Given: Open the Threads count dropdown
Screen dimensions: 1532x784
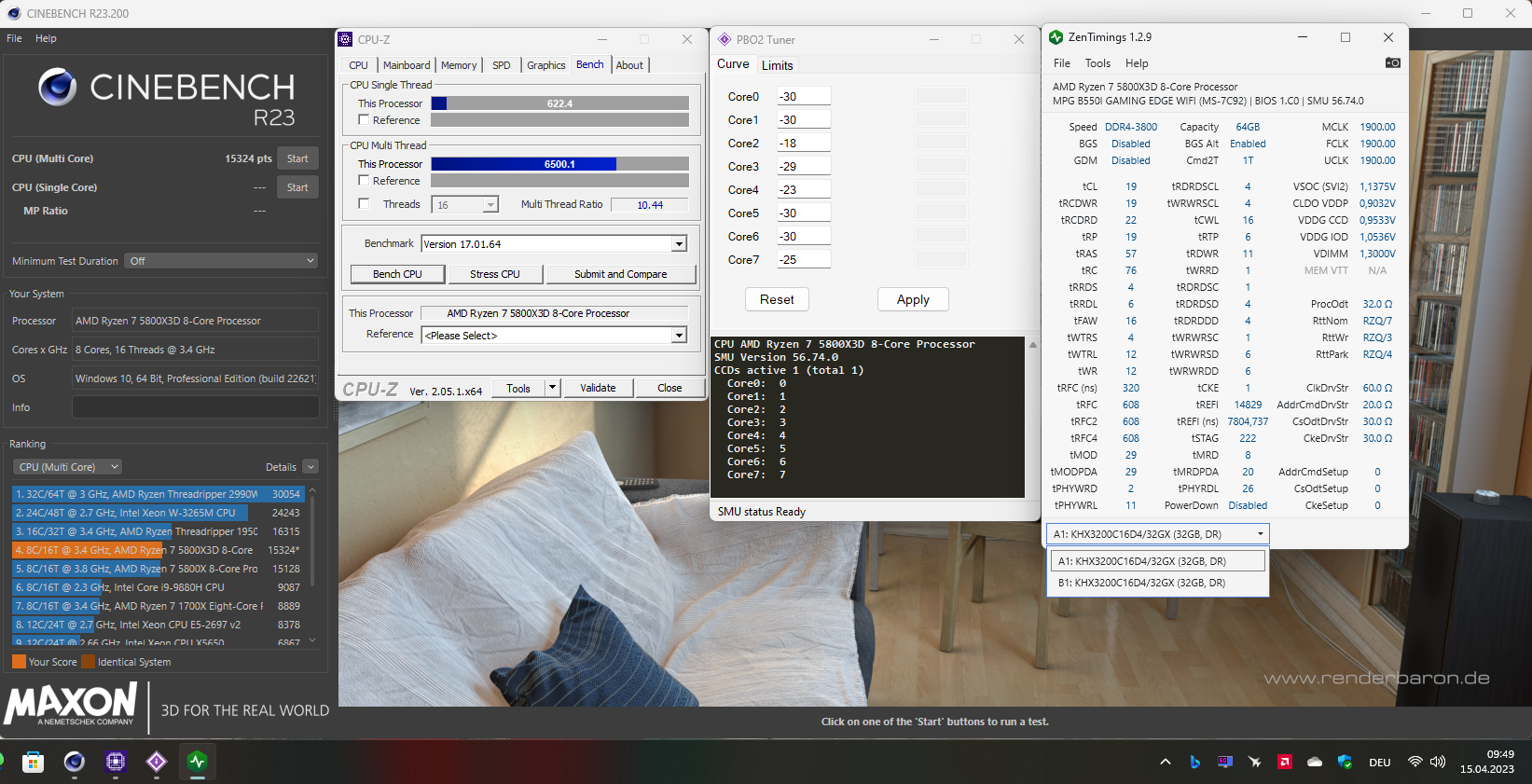Looking at the screenshot, I should point(490,205).
